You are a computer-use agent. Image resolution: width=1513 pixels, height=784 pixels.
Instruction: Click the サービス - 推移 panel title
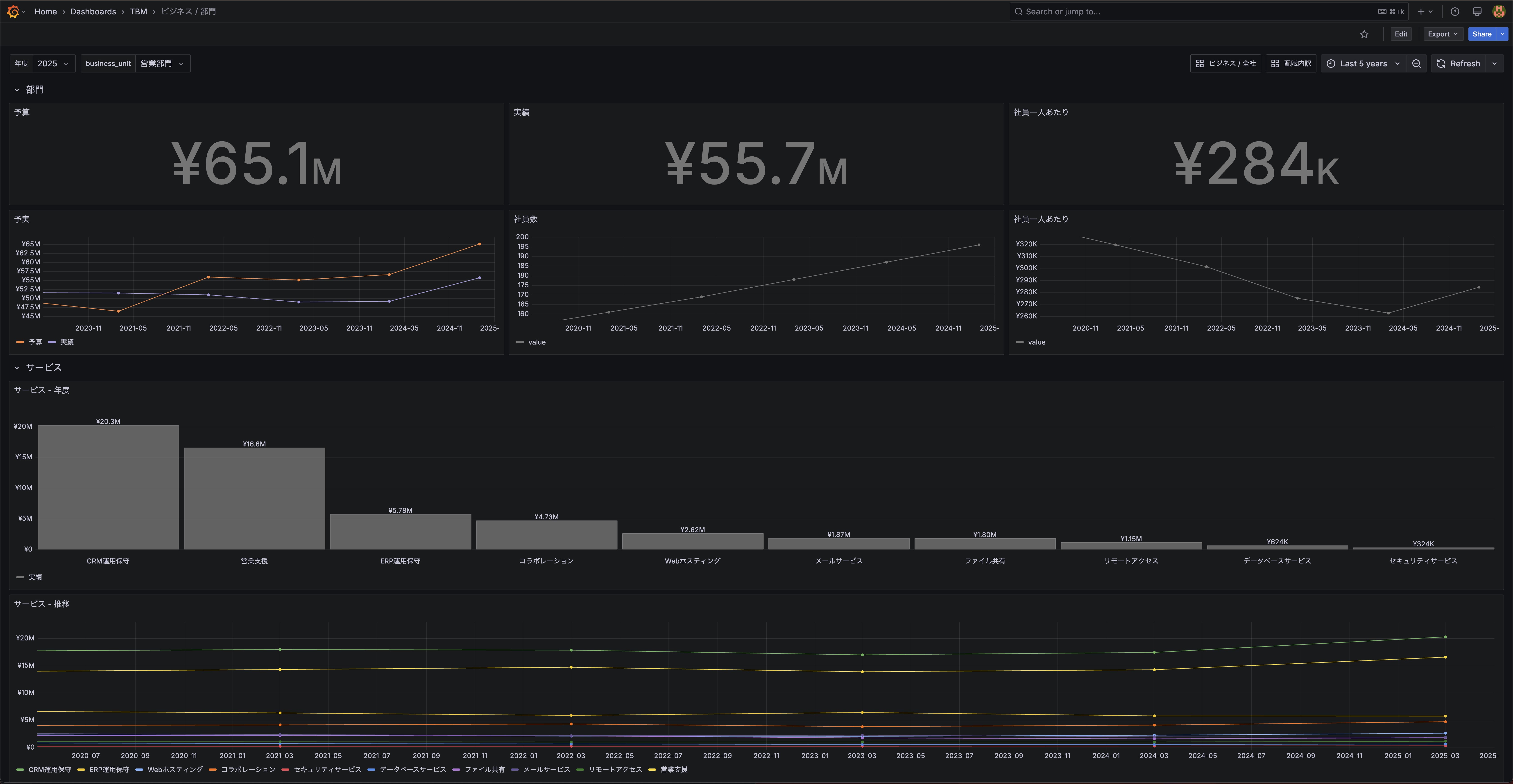pos(42,604)
